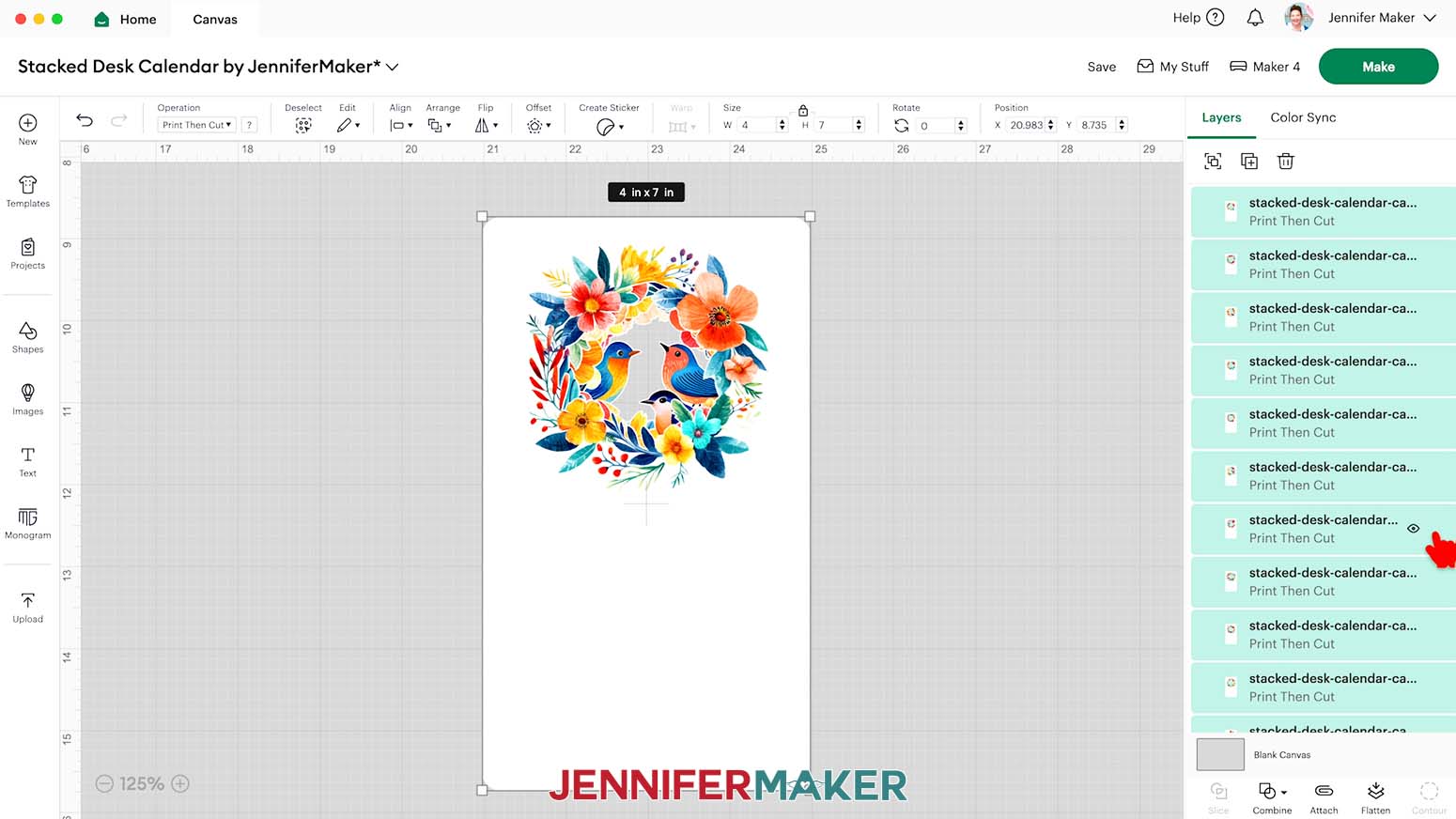Click the Group layers icon
The width and height of the screenshot is (1456, 819).
1213,162
